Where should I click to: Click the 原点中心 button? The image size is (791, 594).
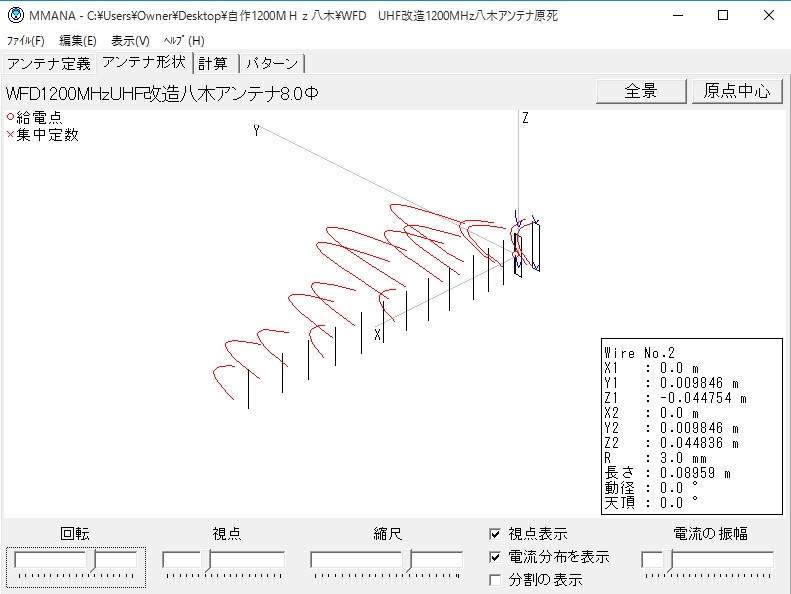click(737, 91)
